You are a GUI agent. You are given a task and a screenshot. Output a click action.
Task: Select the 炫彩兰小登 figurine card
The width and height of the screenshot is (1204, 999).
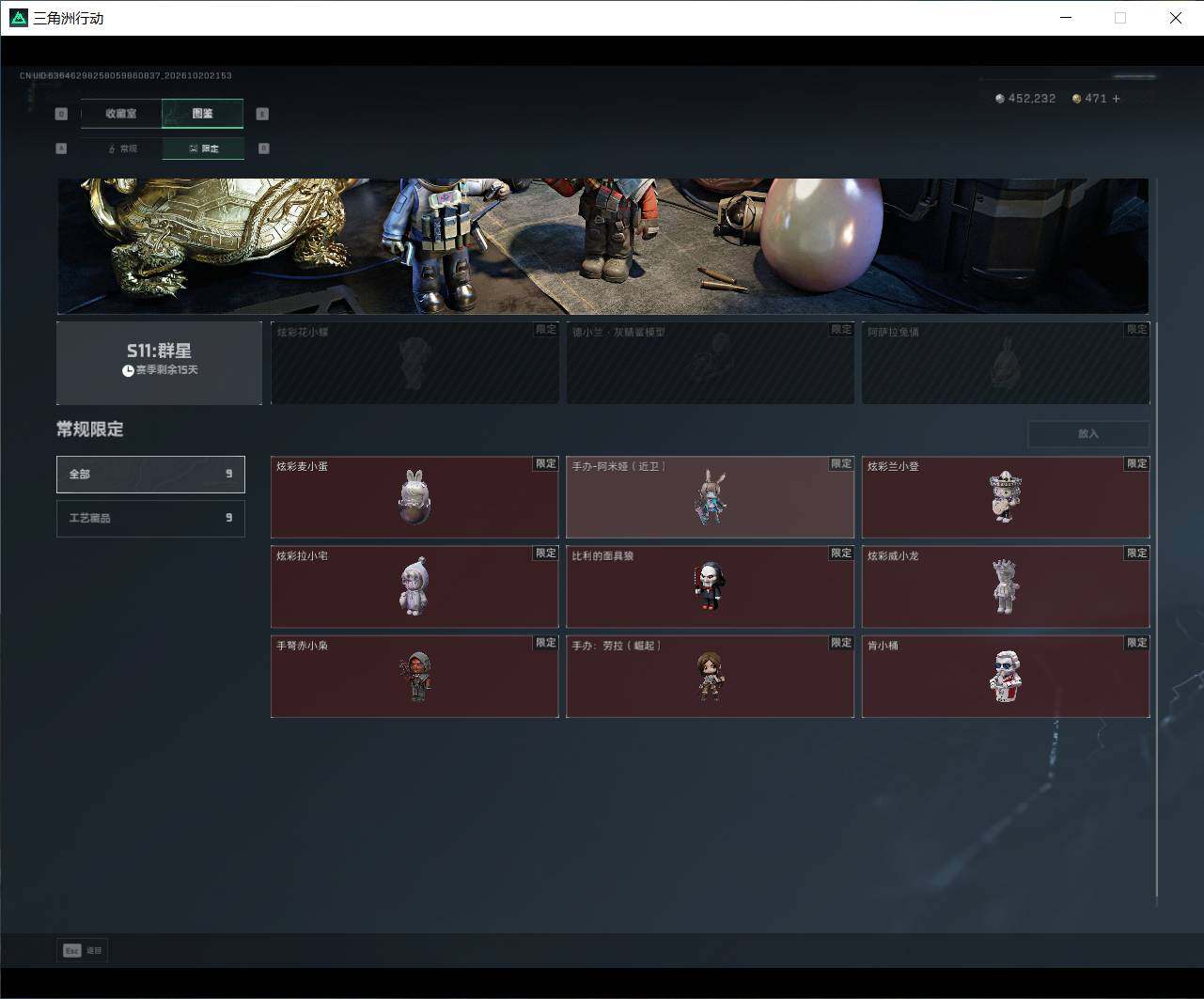click(1006, 497)
